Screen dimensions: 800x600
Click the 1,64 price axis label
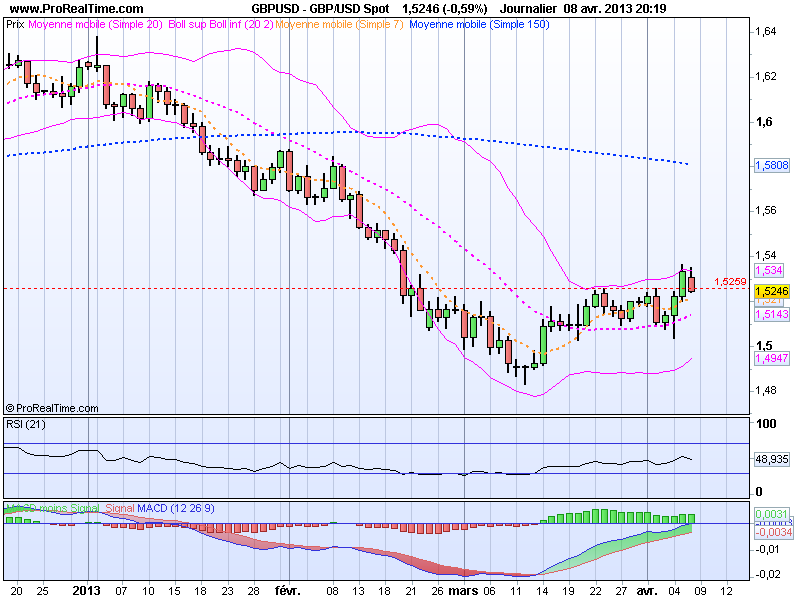pos(765,32)
